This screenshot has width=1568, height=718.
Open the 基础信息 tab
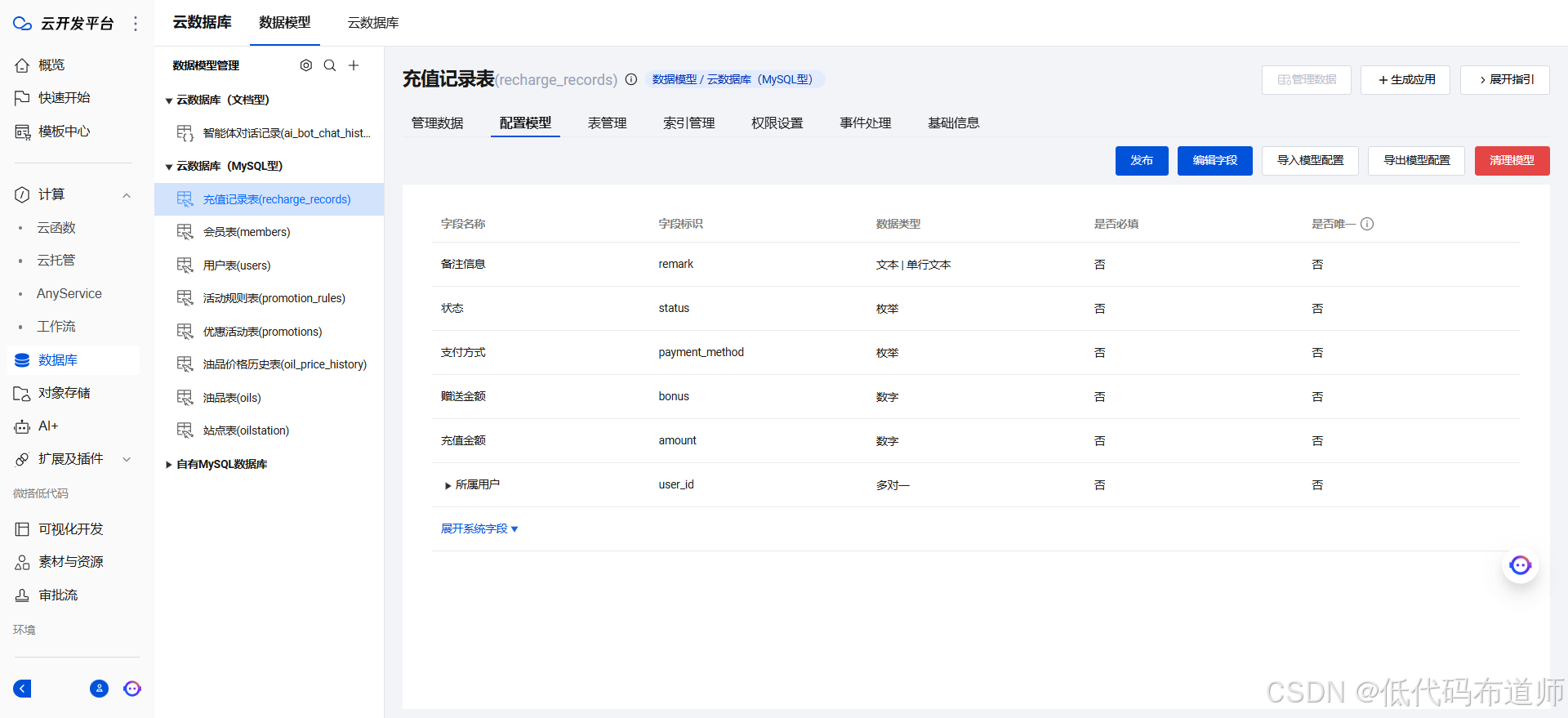(x=953, y=123)
